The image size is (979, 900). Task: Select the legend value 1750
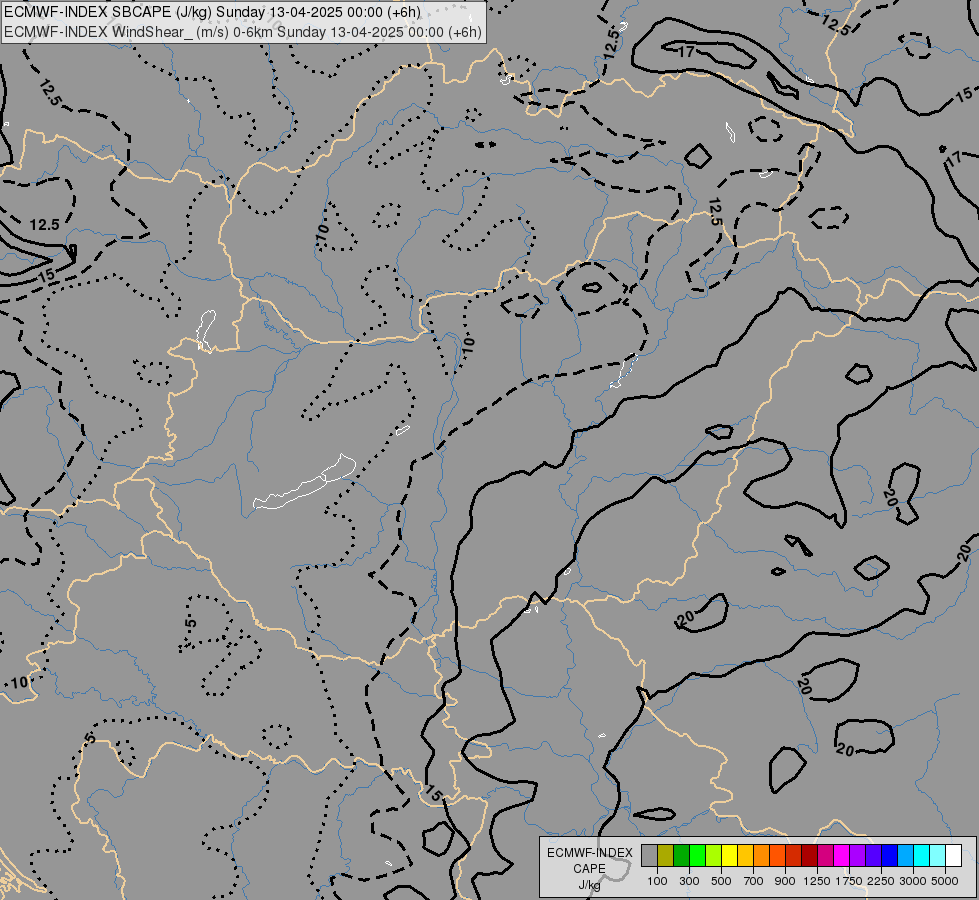coord(849,881)
